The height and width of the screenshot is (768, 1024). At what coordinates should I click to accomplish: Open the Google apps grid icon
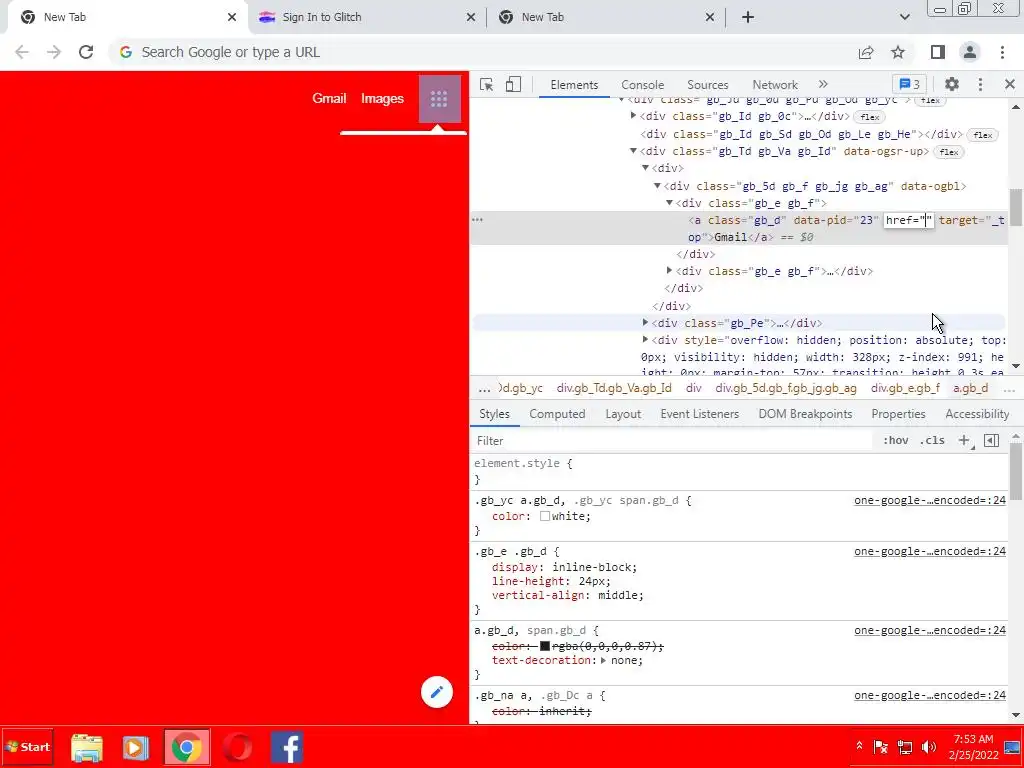(x=440, y=99)
